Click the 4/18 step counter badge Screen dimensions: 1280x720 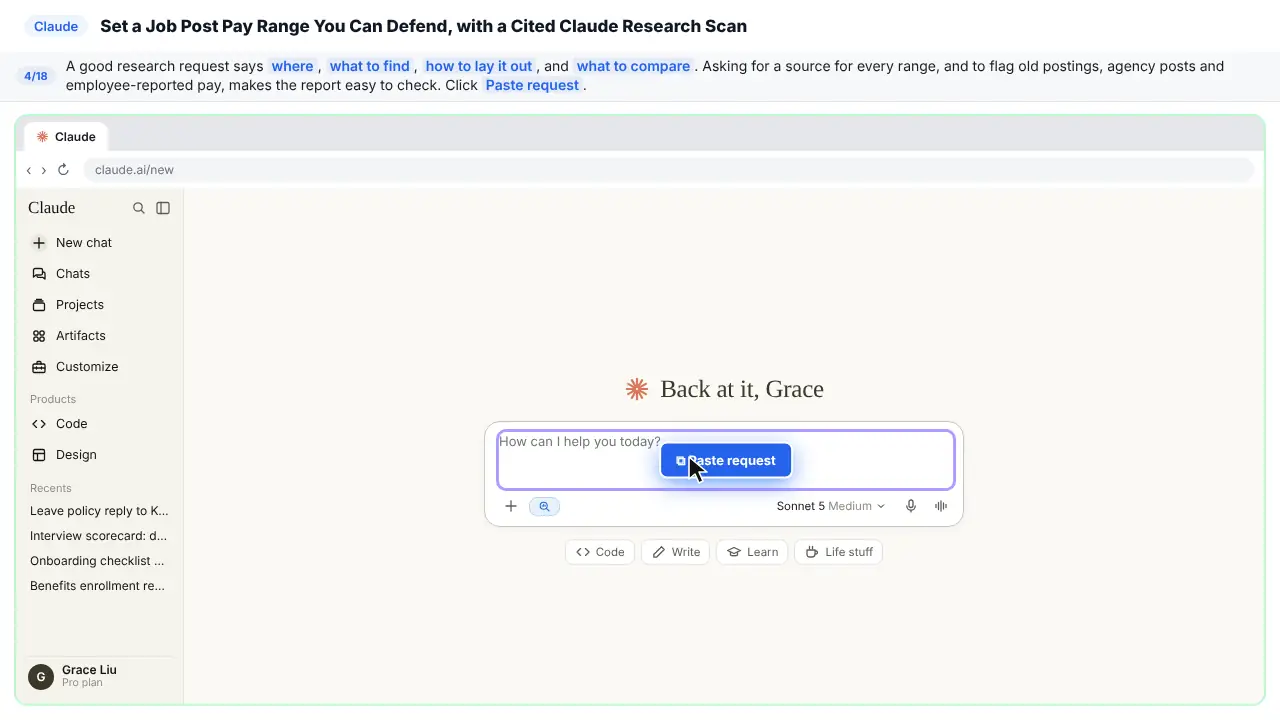(x=36, y=76)
